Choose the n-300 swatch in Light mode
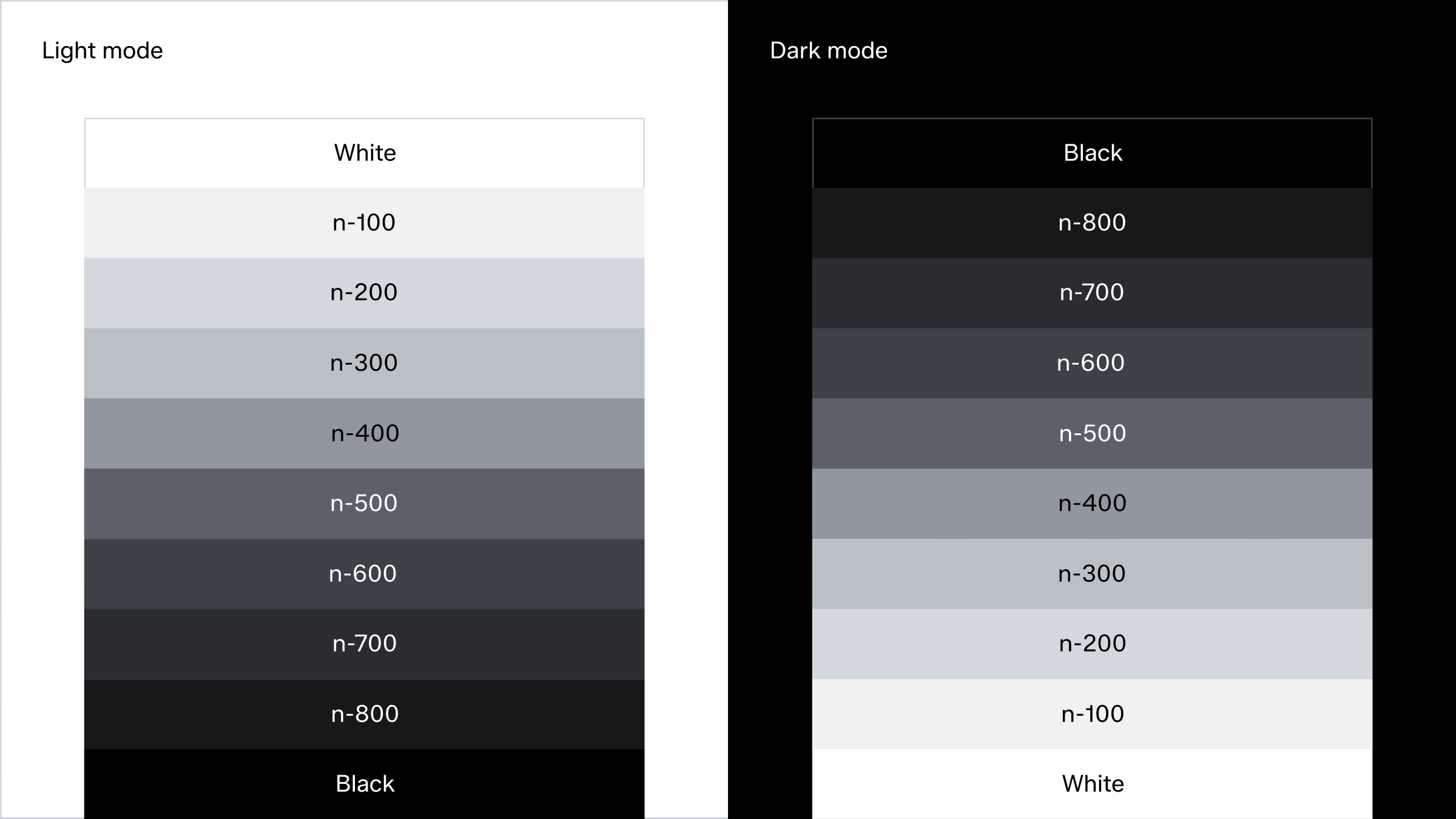The width and height of the screenshot is (1456, 819). 364,363
